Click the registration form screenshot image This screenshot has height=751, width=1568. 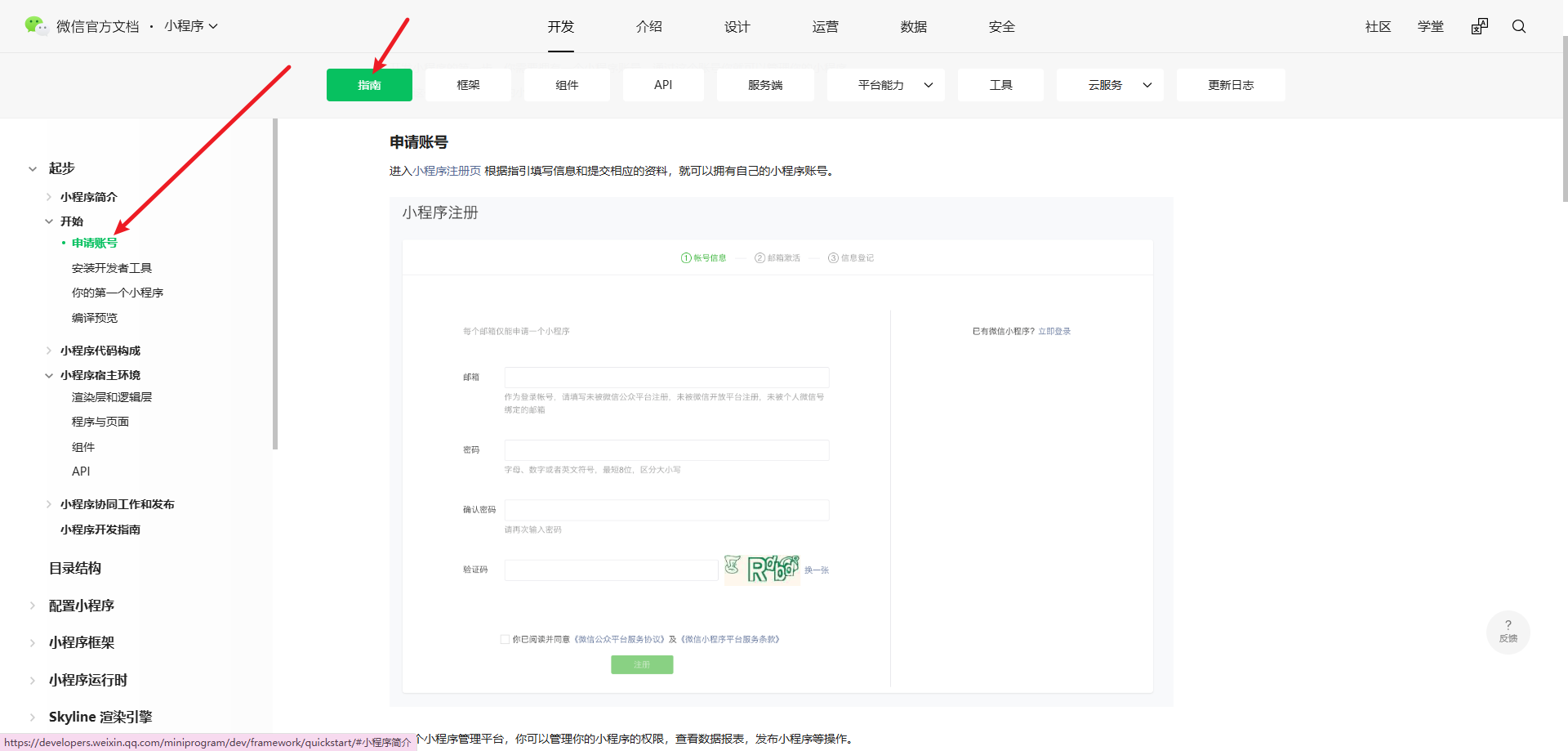coord(782,451)
